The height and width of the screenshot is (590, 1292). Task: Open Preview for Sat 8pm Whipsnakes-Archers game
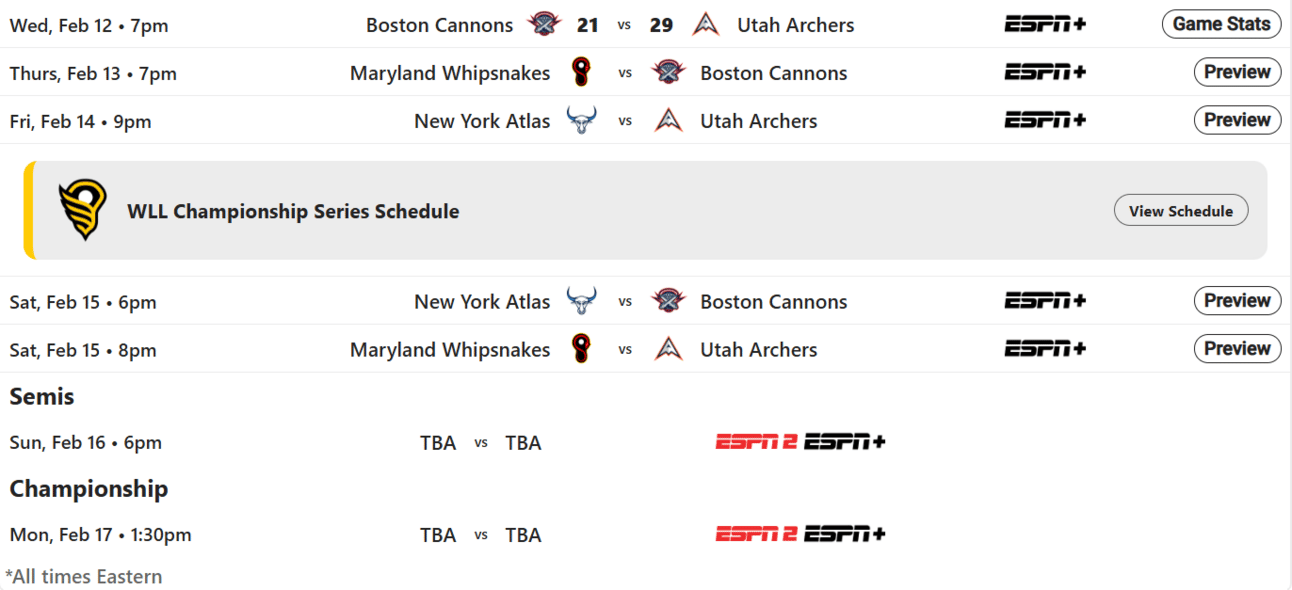(x=1237, y=349)
